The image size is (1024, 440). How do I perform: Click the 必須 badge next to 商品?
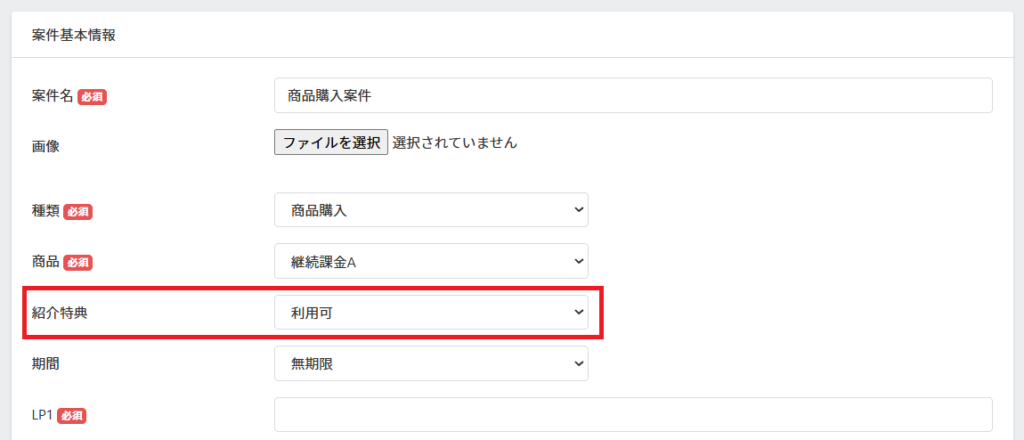(78, 263)
